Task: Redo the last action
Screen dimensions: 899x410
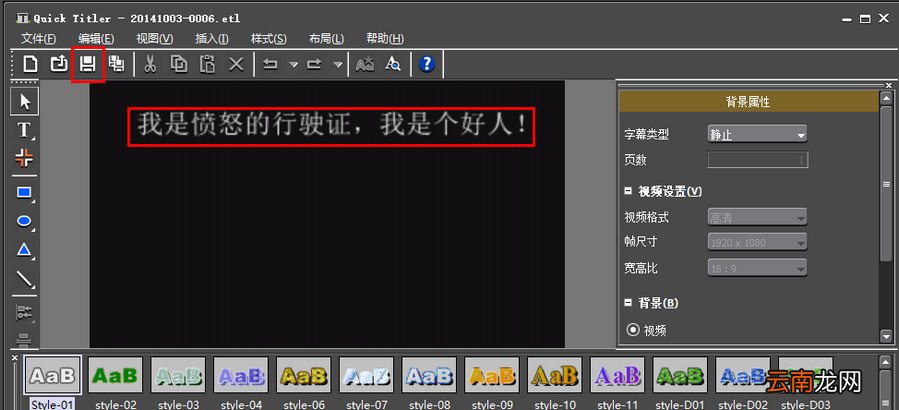Action: click(x=315, y=64)
